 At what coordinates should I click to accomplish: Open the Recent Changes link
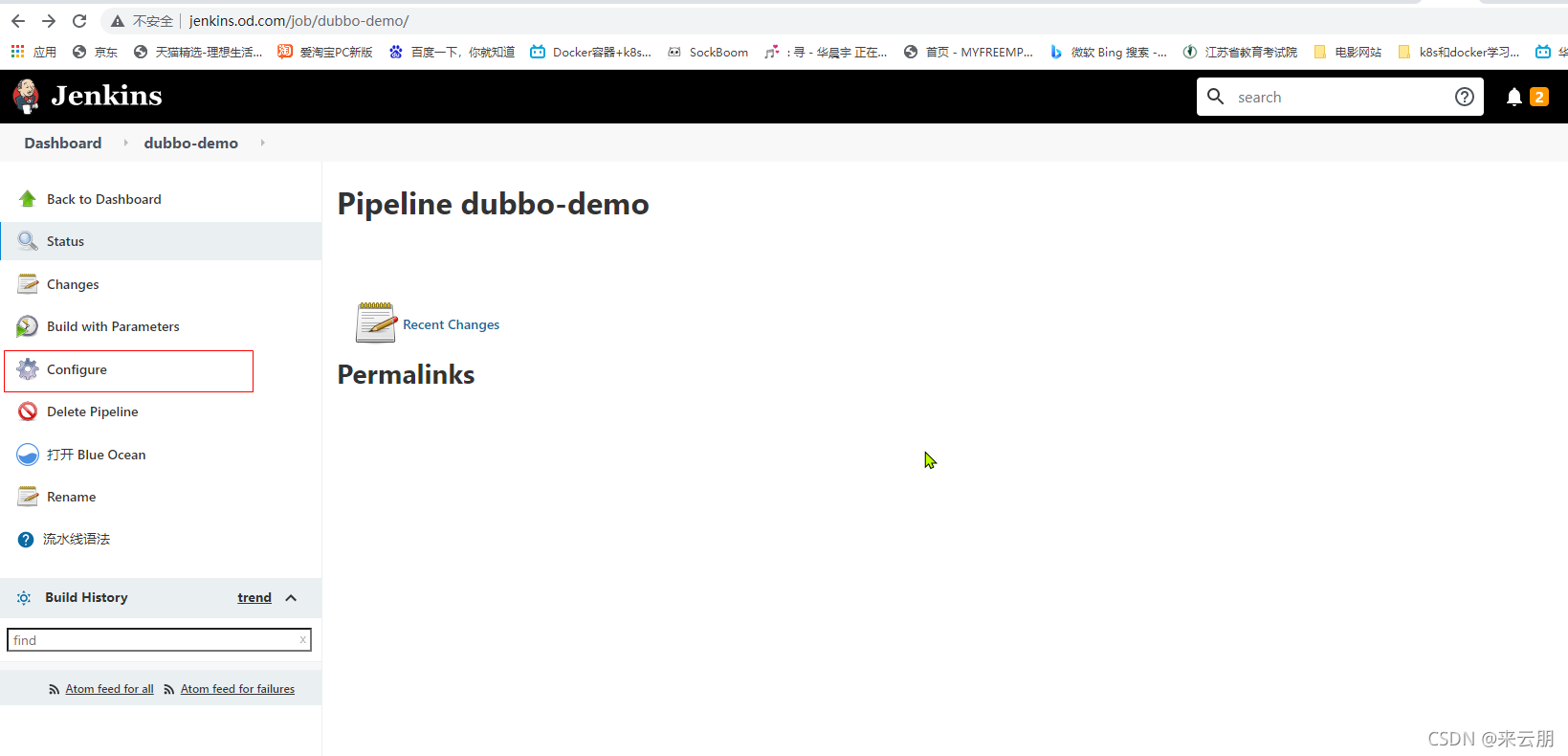coord(451,324)
